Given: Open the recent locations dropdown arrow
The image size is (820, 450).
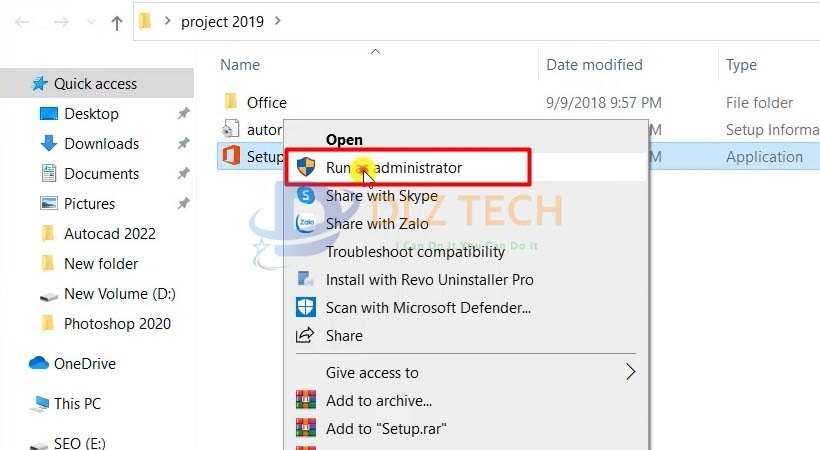Looking at the screenshot, I should (x=91, y=22).
